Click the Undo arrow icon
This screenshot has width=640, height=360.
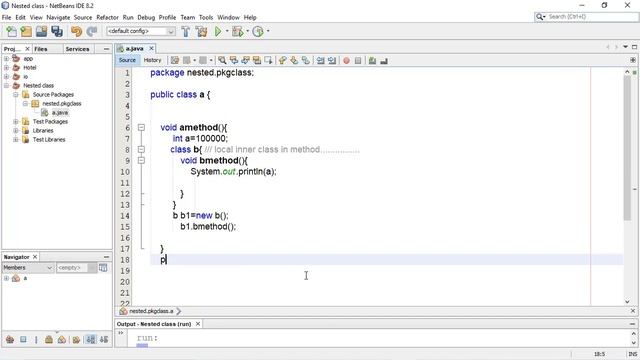[76, 31]
